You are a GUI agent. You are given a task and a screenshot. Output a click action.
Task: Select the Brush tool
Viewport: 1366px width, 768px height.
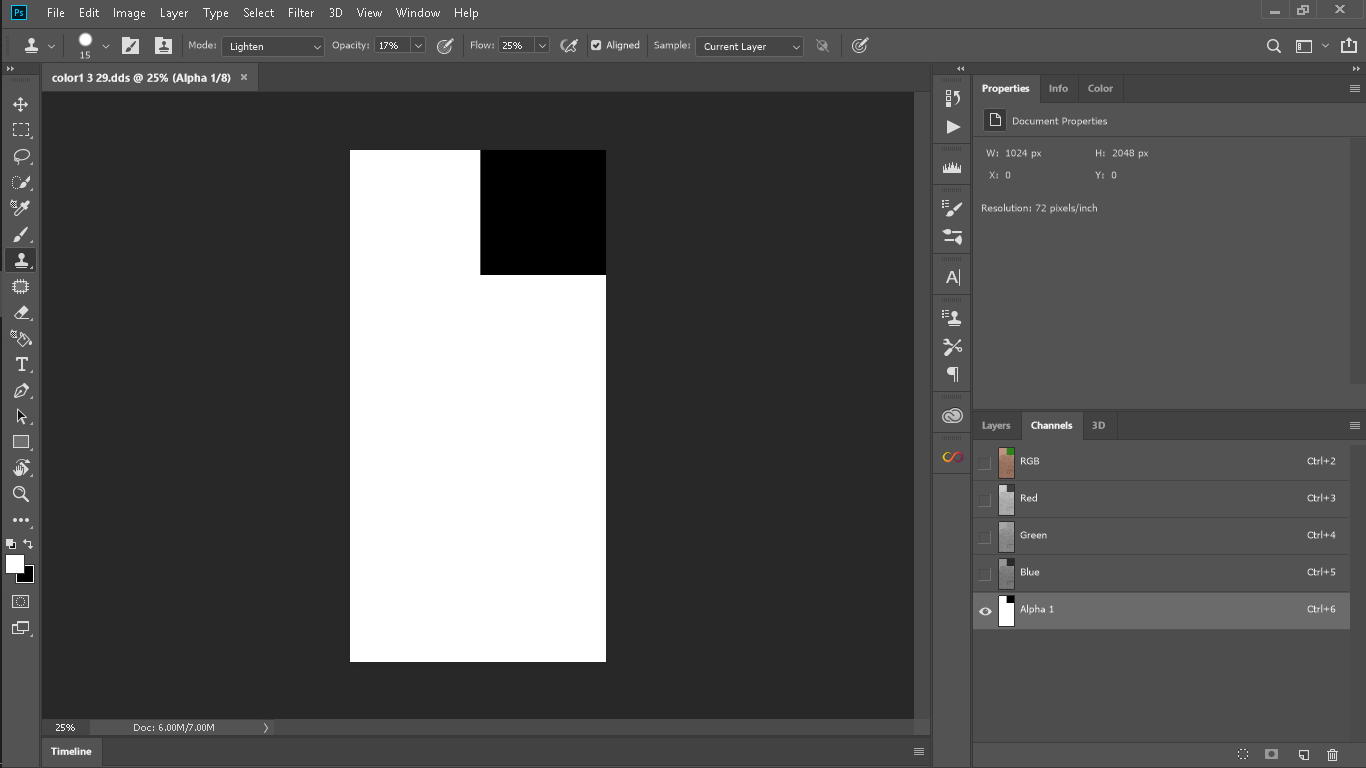coord(21,234)
